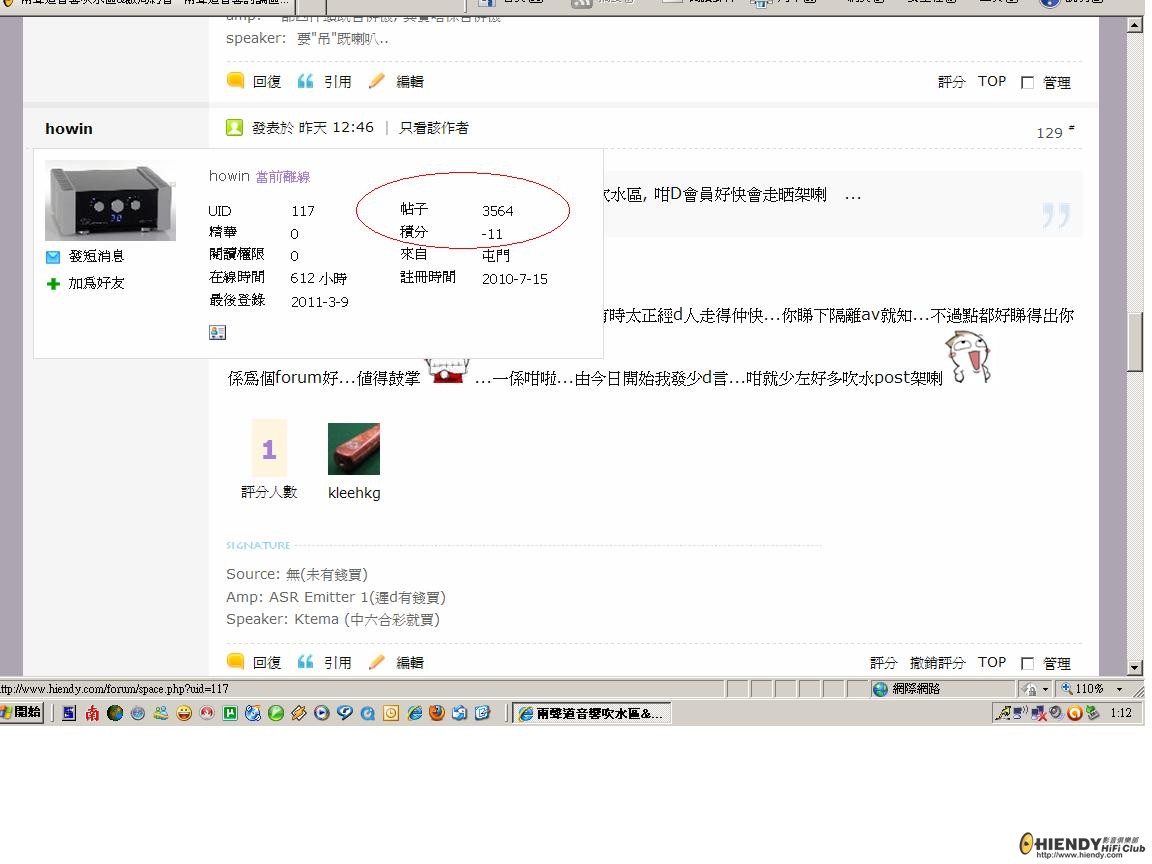Open the profile card icon in howin's popup

click(217, 332)
